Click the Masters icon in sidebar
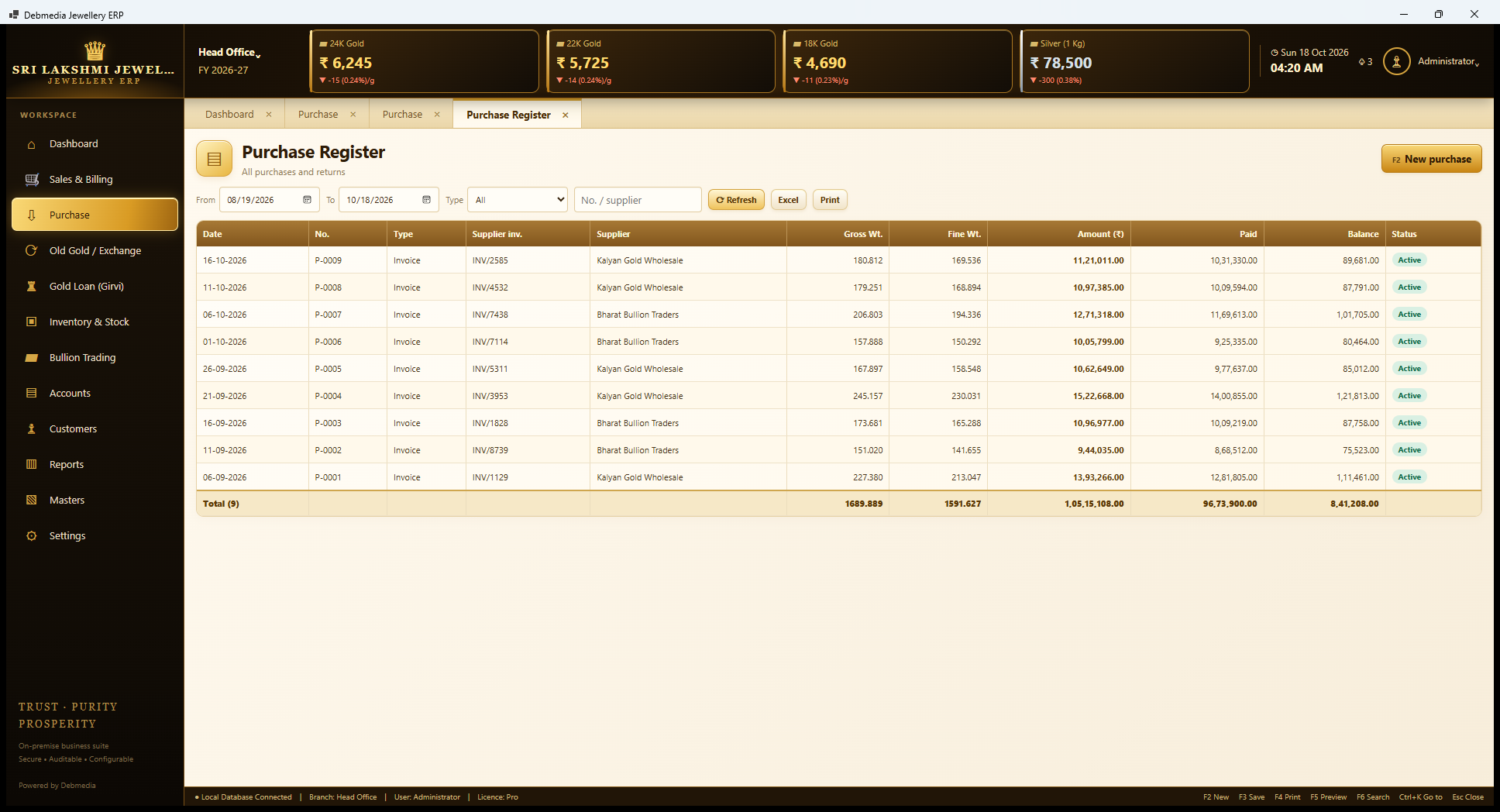This screenshot has height=812, width=1500. point(31,501)
